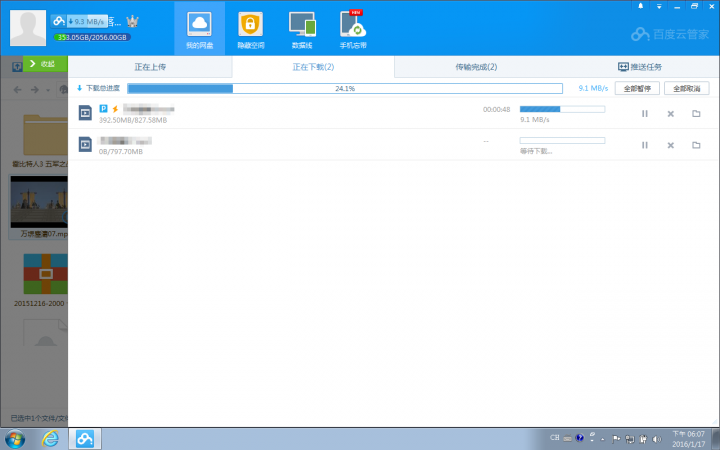The height and width of the screenshot is (450, 720).
Task: Click the 392.50MB/827.58MB size text
Action: 133,120
